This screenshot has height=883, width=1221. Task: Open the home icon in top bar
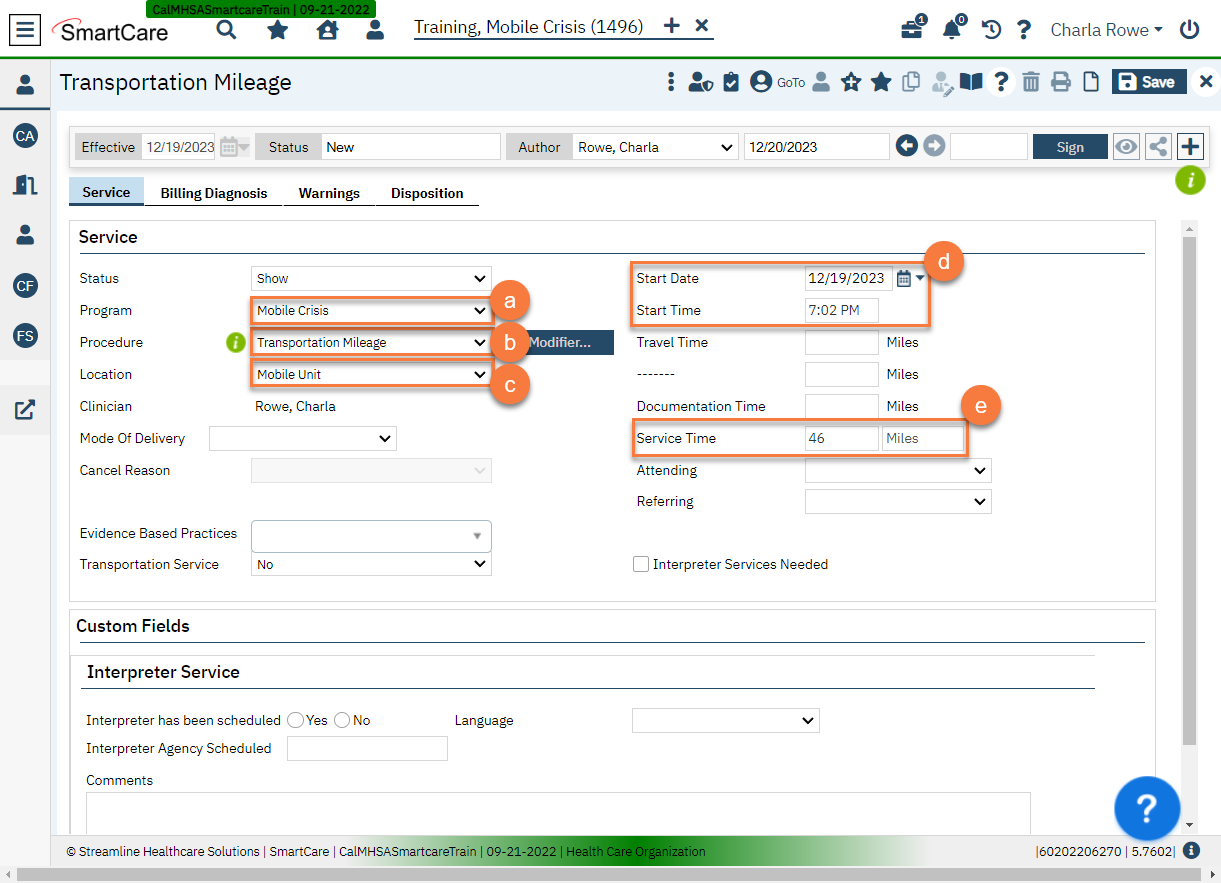327,30
